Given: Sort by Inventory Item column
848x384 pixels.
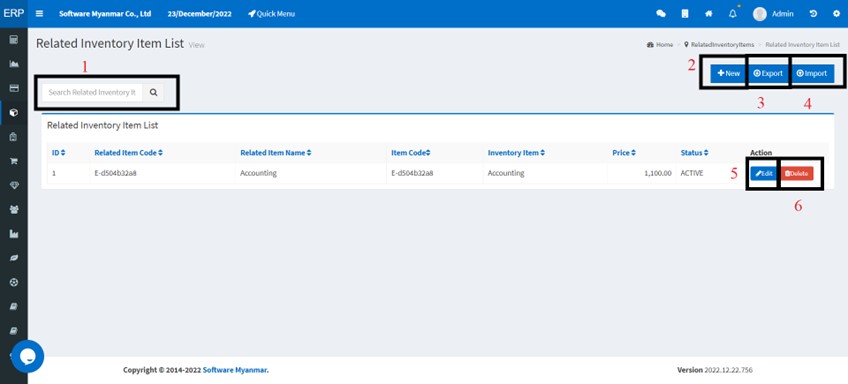Looking at the screenshot, I should pyautogui.click(x=516, y=153).
